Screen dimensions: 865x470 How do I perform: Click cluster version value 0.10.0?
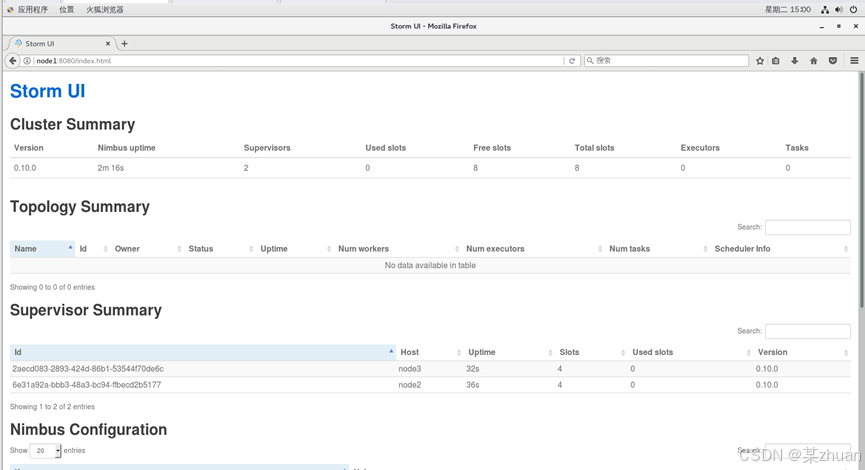(x=25, y=168)
